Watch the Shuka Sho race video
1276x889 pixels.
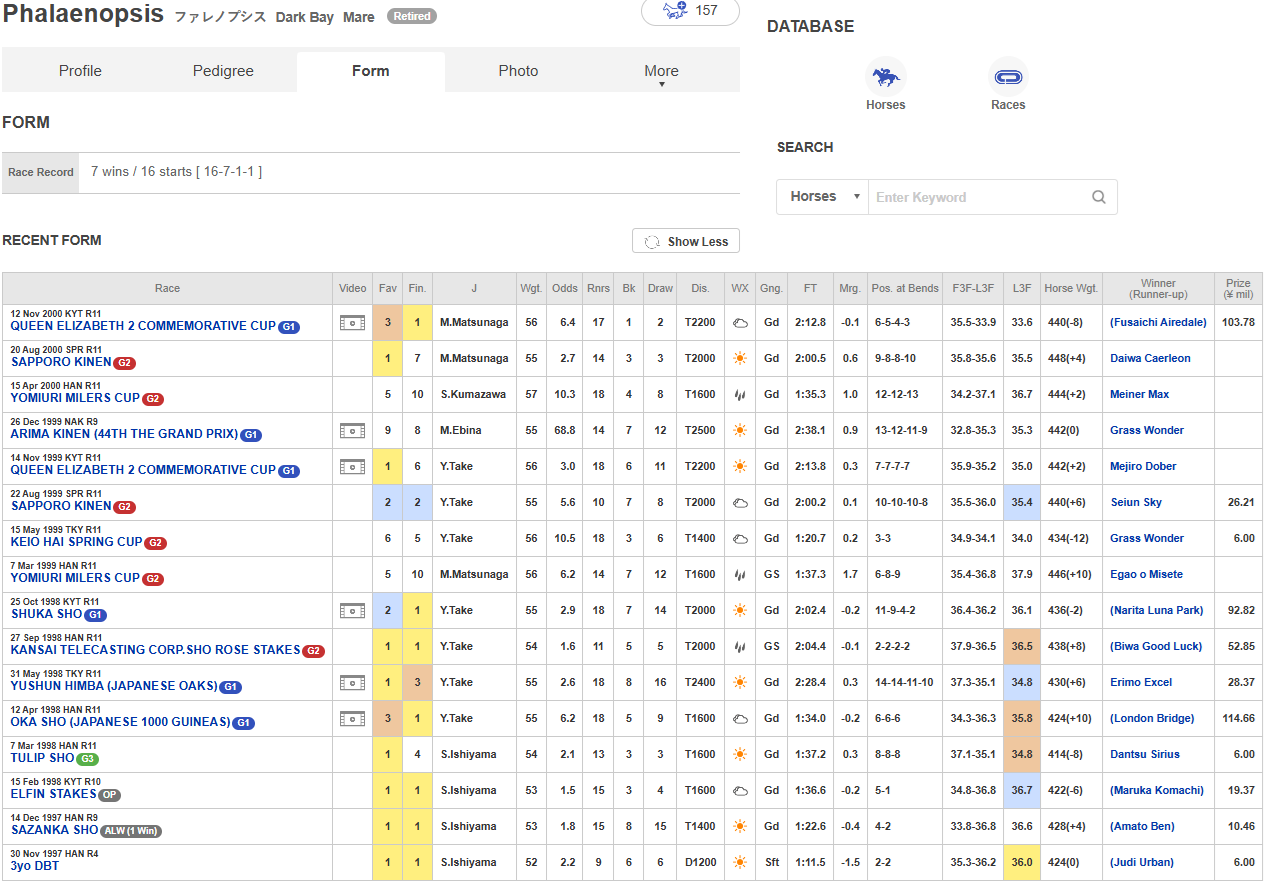352,610
